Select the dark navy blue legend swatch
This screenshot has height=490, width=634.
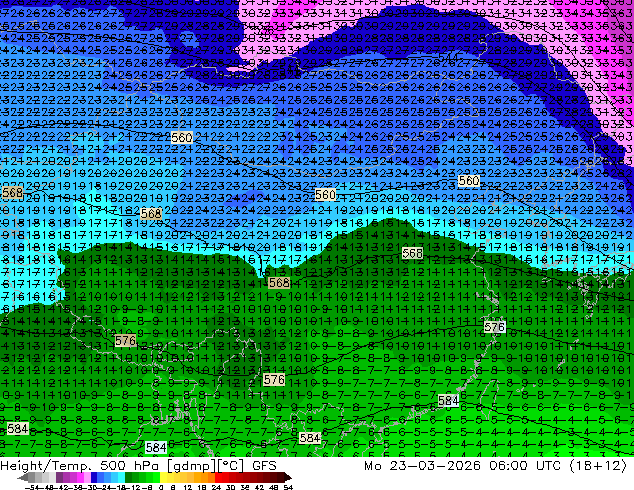point(94,477)
